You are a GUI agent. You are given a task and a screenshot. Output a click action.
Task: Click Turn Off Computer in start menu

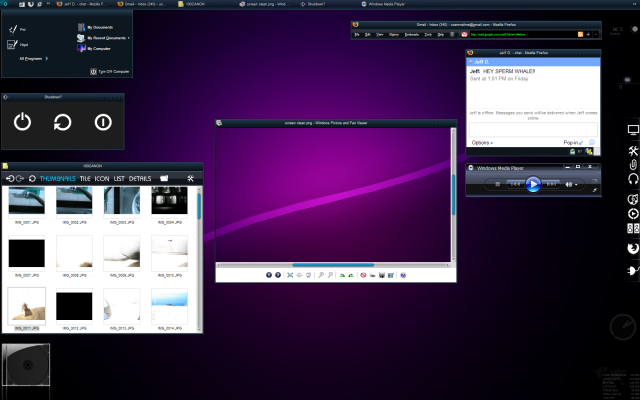tap(109, 71)
